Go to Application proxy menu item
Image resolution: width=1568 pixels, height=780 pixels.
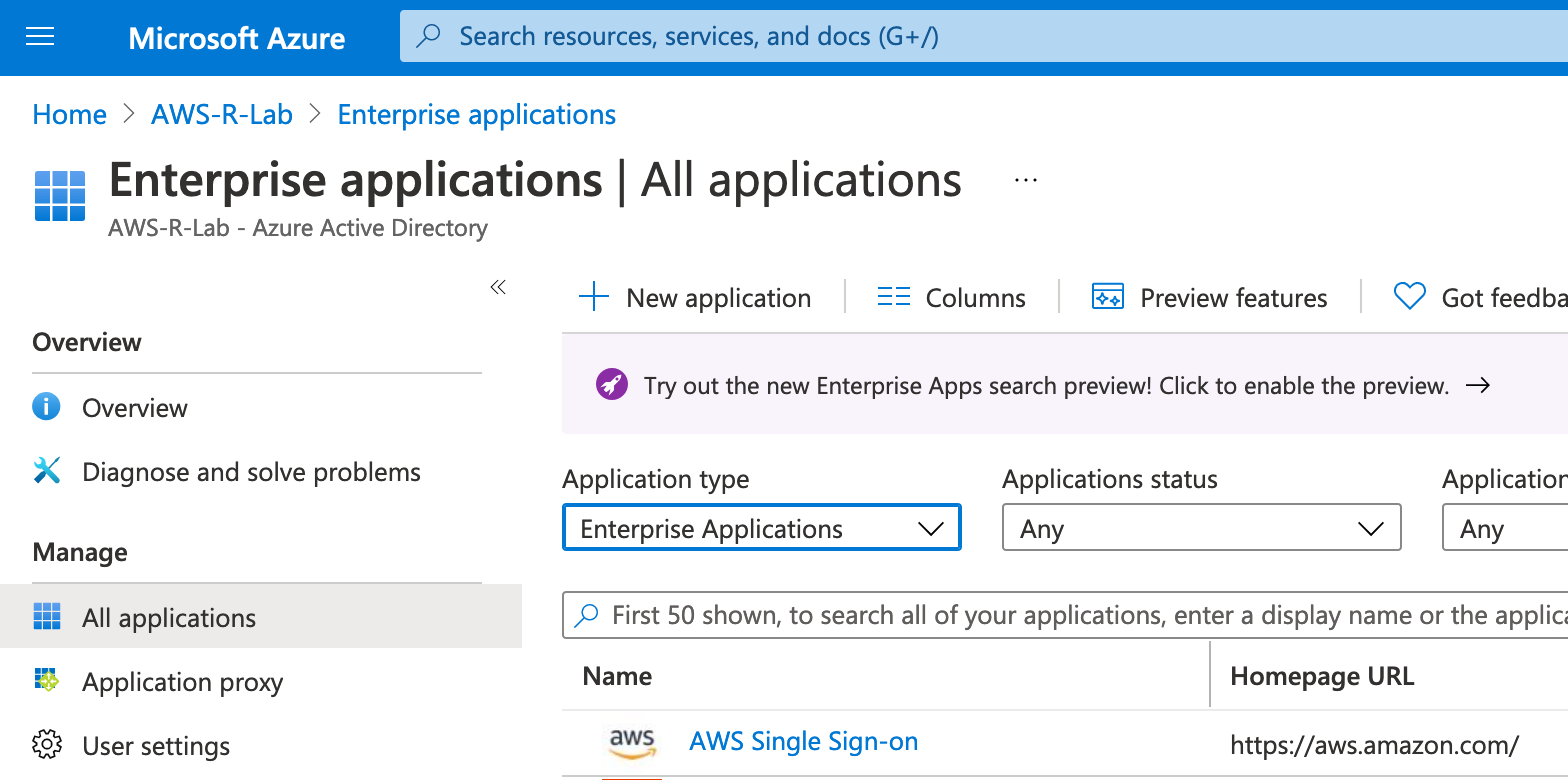point(182,682)
